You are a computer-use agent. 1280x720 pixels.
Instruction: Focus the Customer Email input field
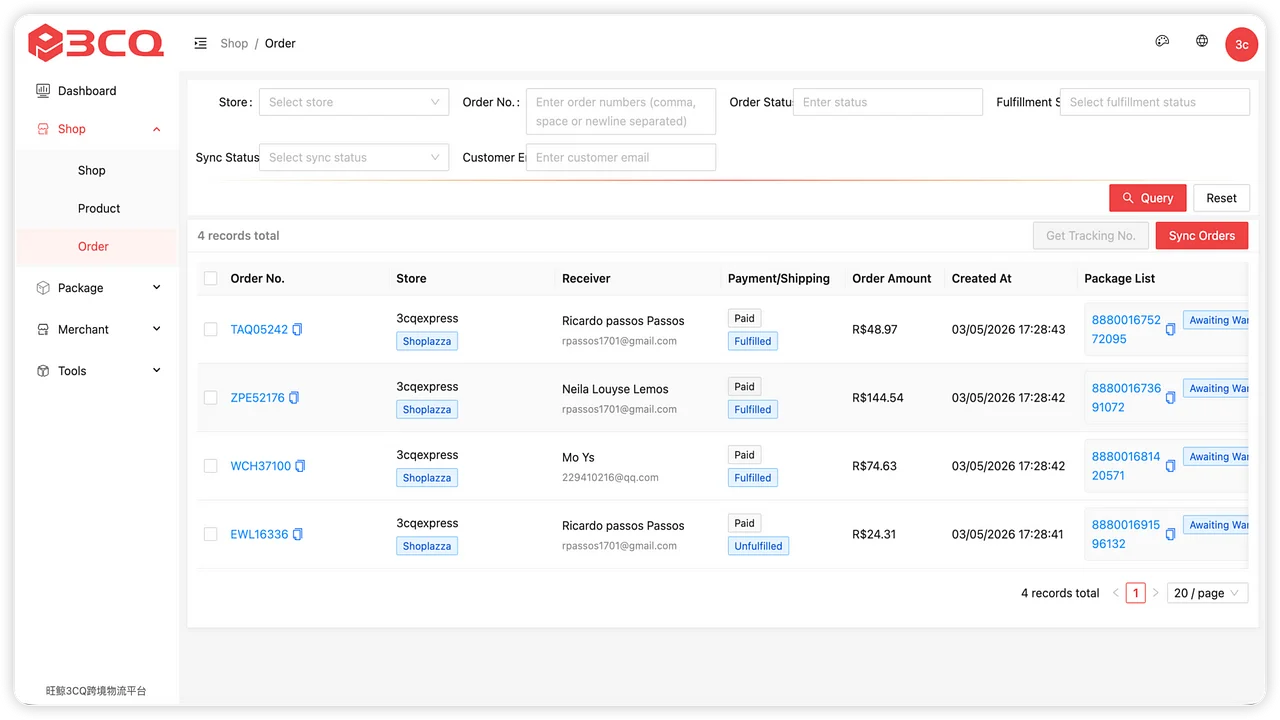point(620,158)
